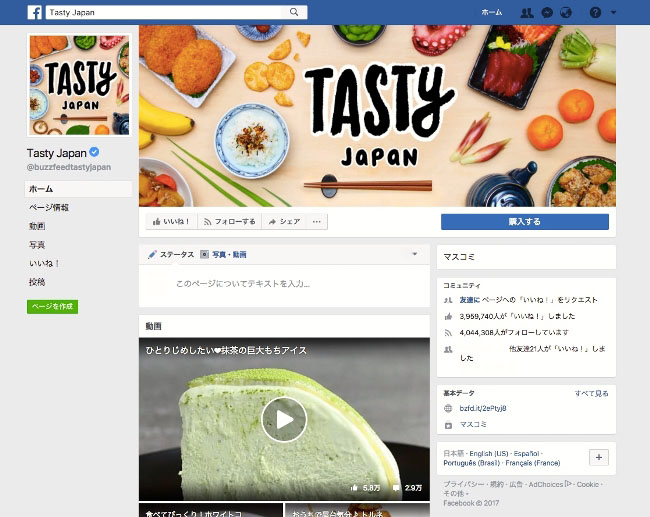Viewport: 650px width, 517px height.
Task: Click the thumbs-up icon beside 3,959,740人
Action: click(x=448, y=316)
